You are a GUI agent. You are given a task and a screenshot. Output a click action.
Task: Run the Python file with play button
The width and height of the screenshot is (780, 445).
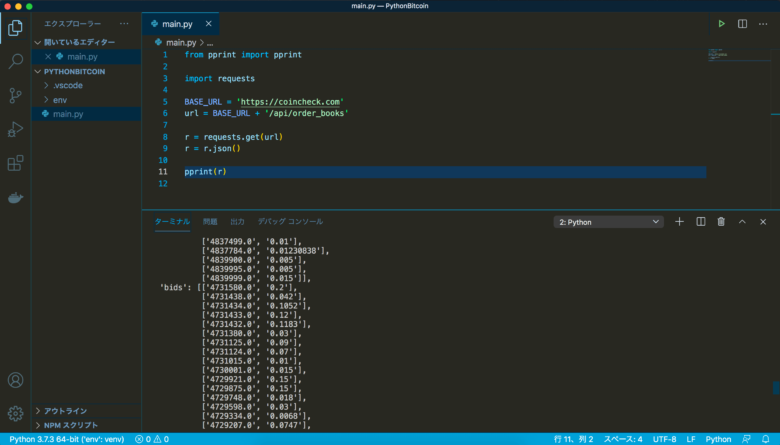[x=721, y=23]
